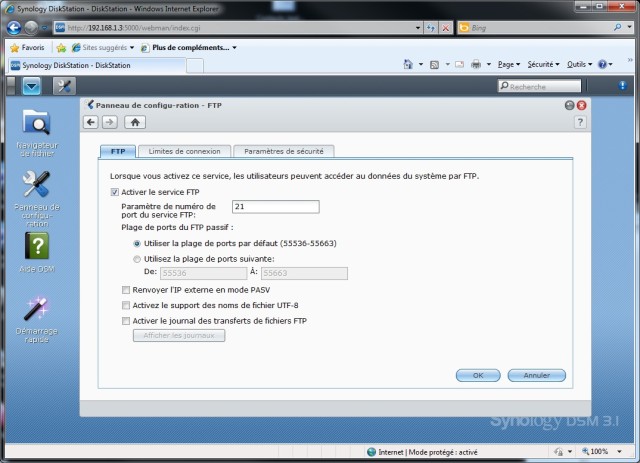
Task: Open Panneau de configuration desktop icon
Action: [x=36, y=184]
